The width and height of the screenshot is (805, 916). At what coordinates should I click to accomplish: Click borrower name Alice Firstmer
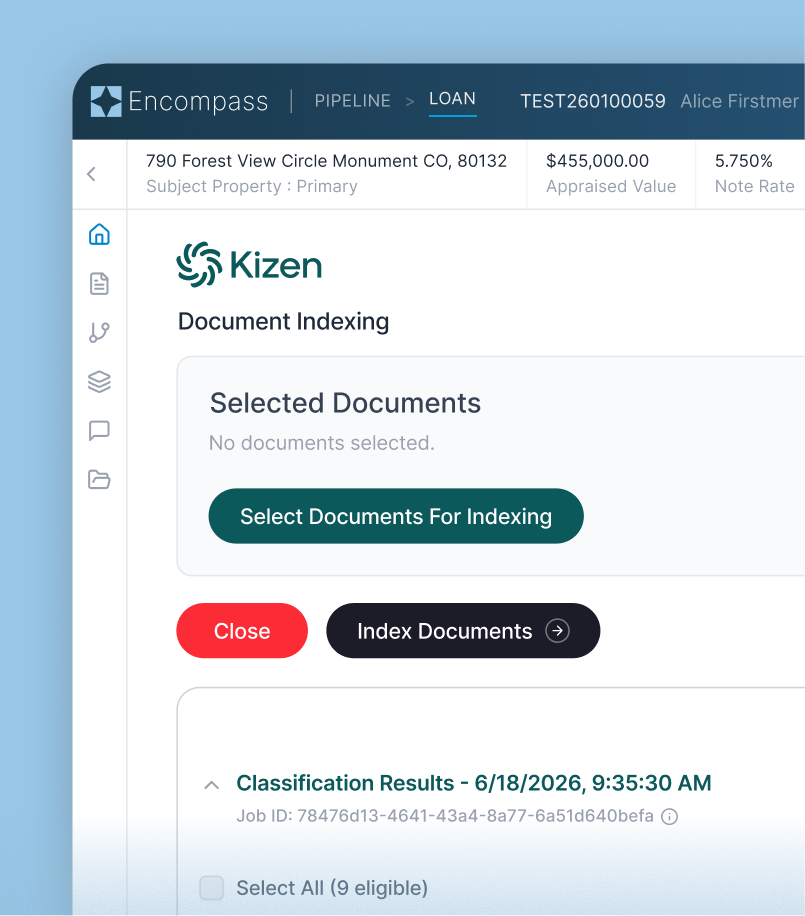[x=740, y=101]
